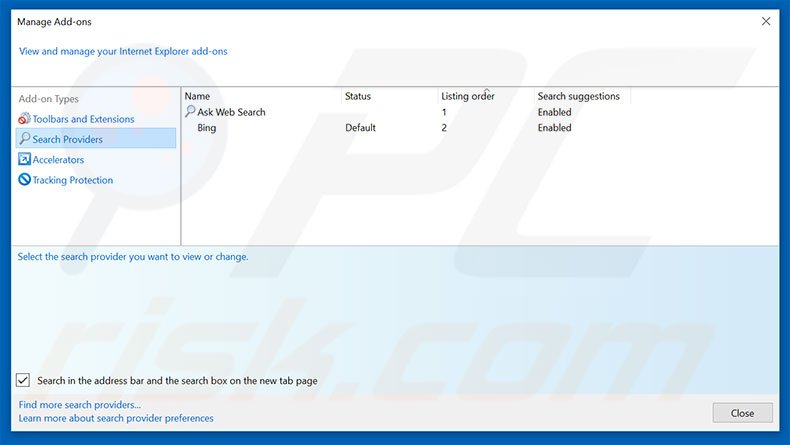This screenshot has height=445, width=790.
Task: Select the Bing search provider row
Action: click(407, 128)
